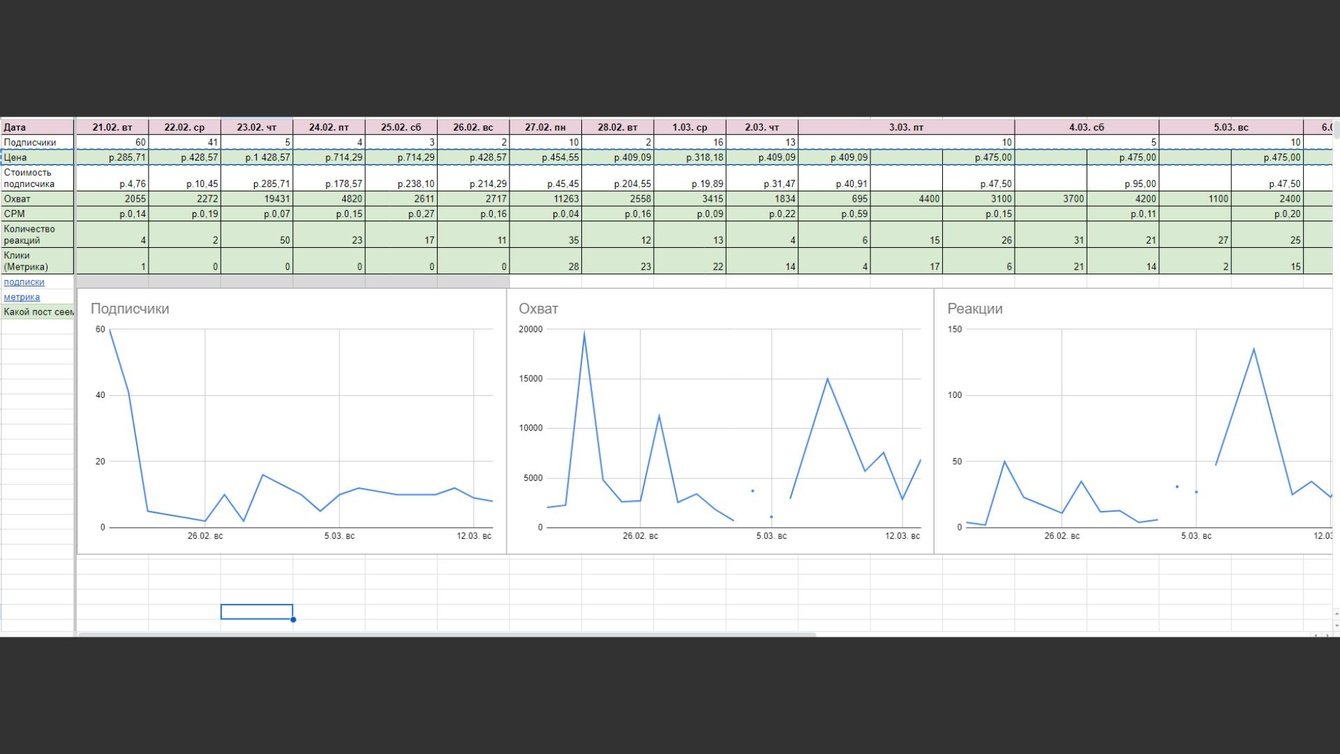1340x754 pixels.
Task: Click the scroll arrow at bottom right corner
Action: (1326, 634)
